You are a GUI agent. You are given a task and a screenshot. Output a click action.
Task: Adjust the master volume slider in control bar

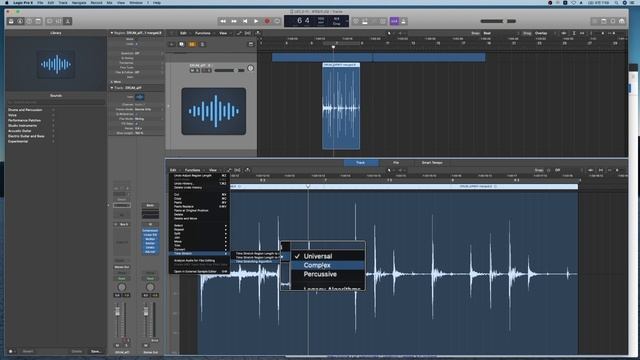coord(498,21)
